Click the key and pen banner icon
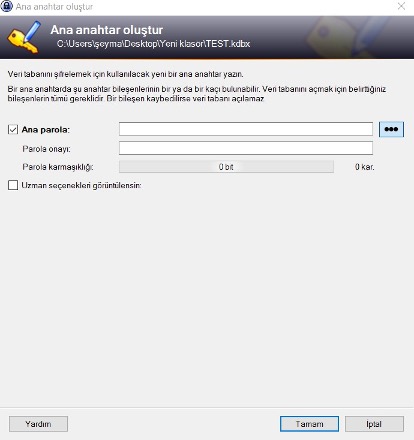Screen dimensions: 414x440 [24, 37]
